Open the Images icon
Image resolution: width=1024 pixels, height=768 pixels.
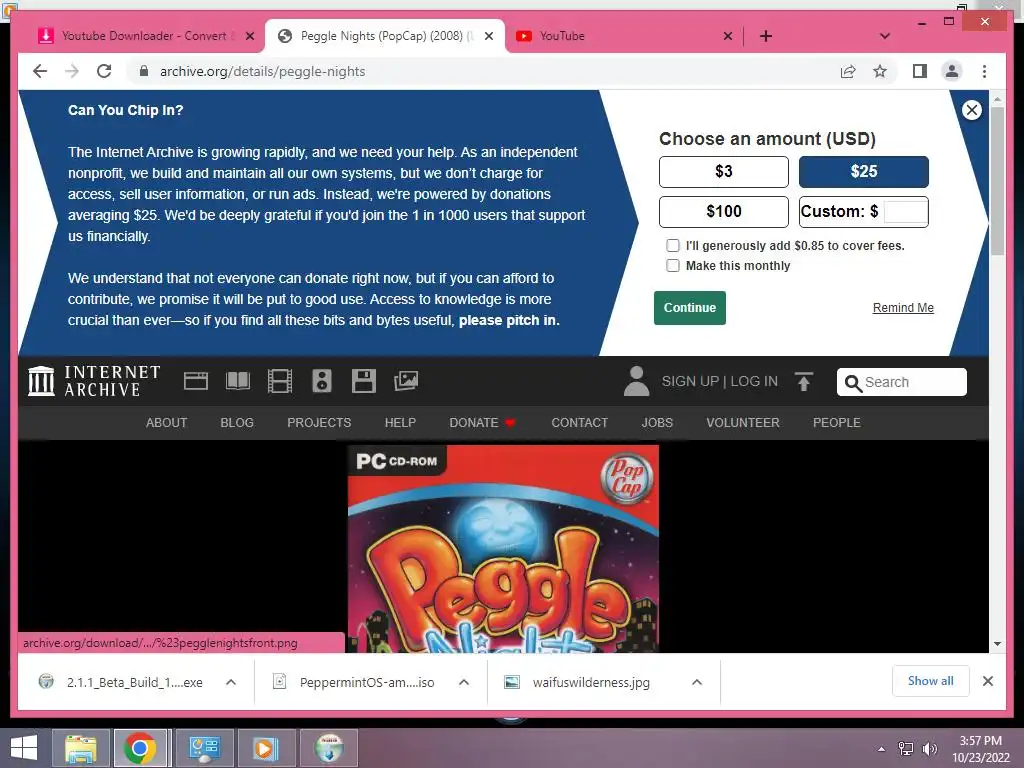coord(406,381)
